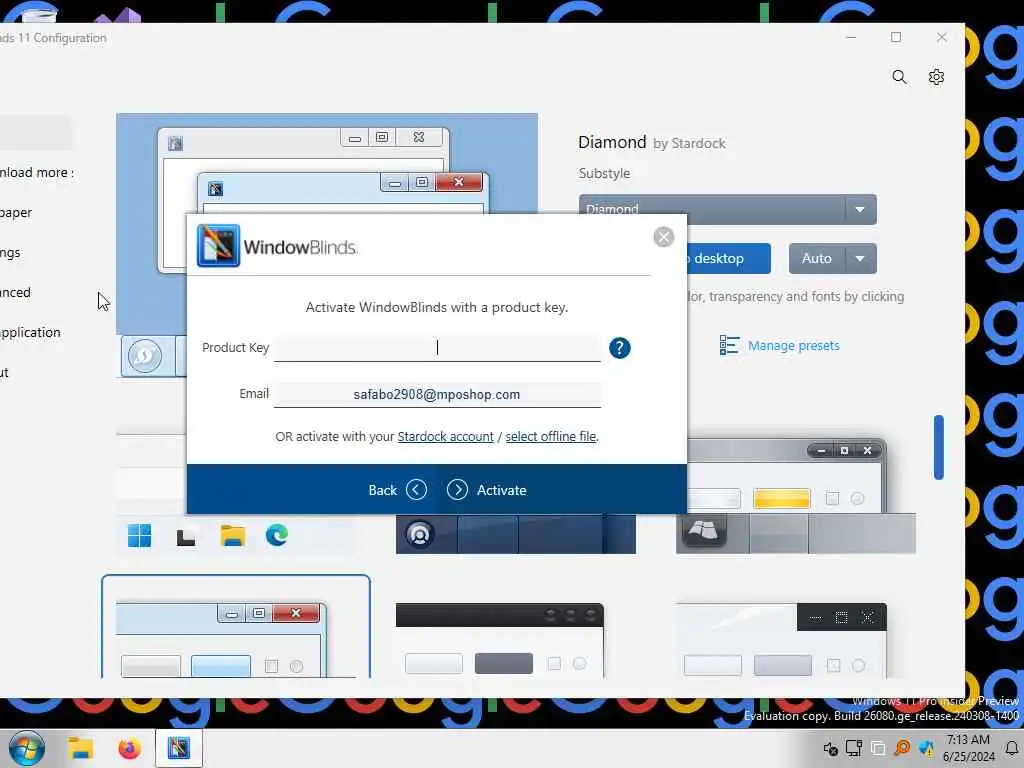The width and height of the screenshot is (1024, 768).
Task: Click the Start orb on the taskbar
Action: [27, 748]
